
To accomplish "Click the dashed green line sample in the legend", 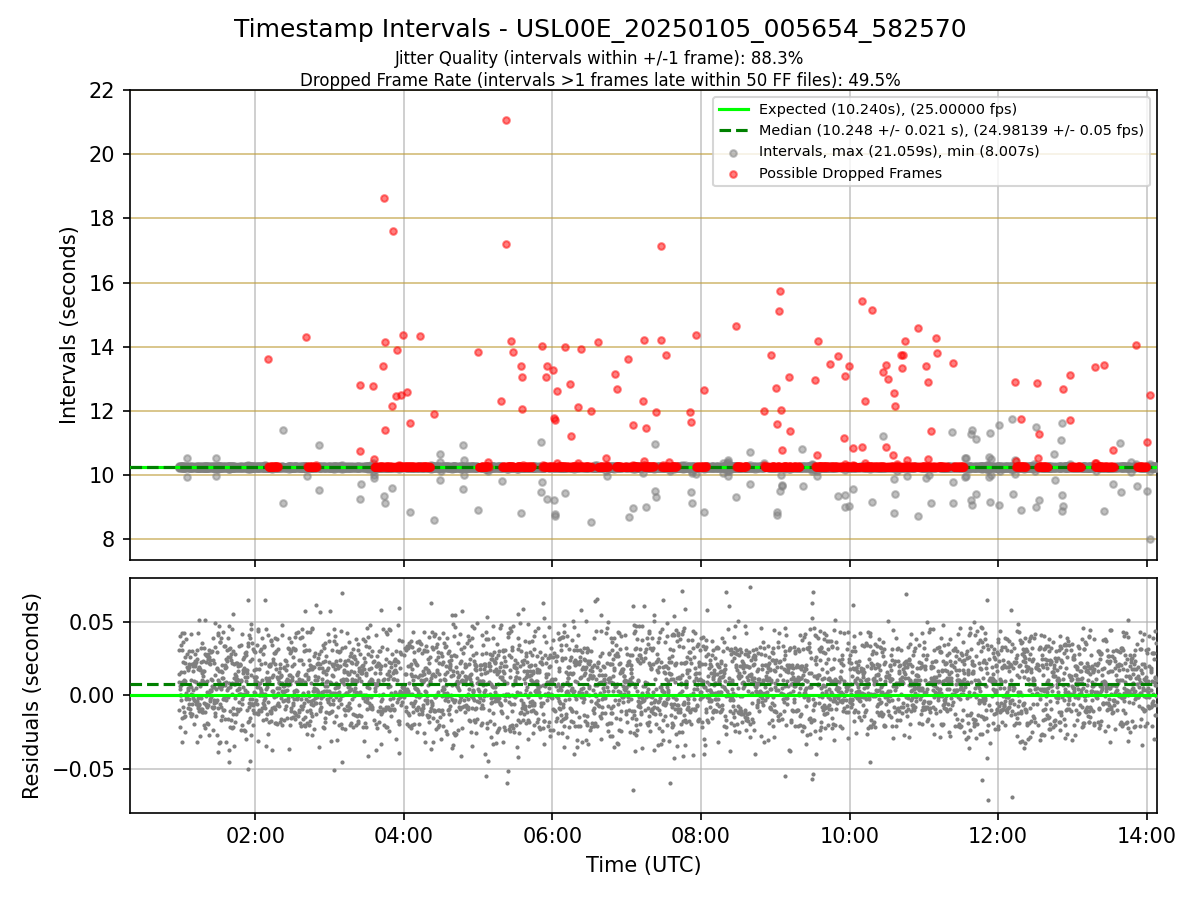I will coord(734,130).
